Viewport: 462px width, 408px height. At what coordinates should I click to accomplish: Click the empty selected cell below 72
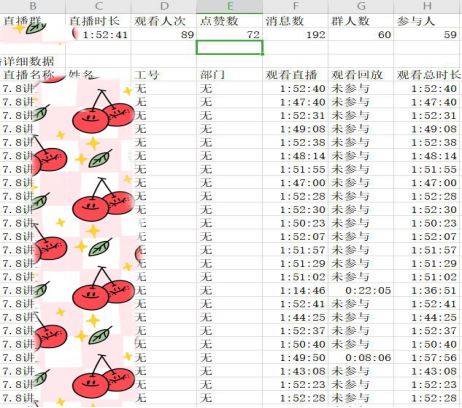[230, 48]
